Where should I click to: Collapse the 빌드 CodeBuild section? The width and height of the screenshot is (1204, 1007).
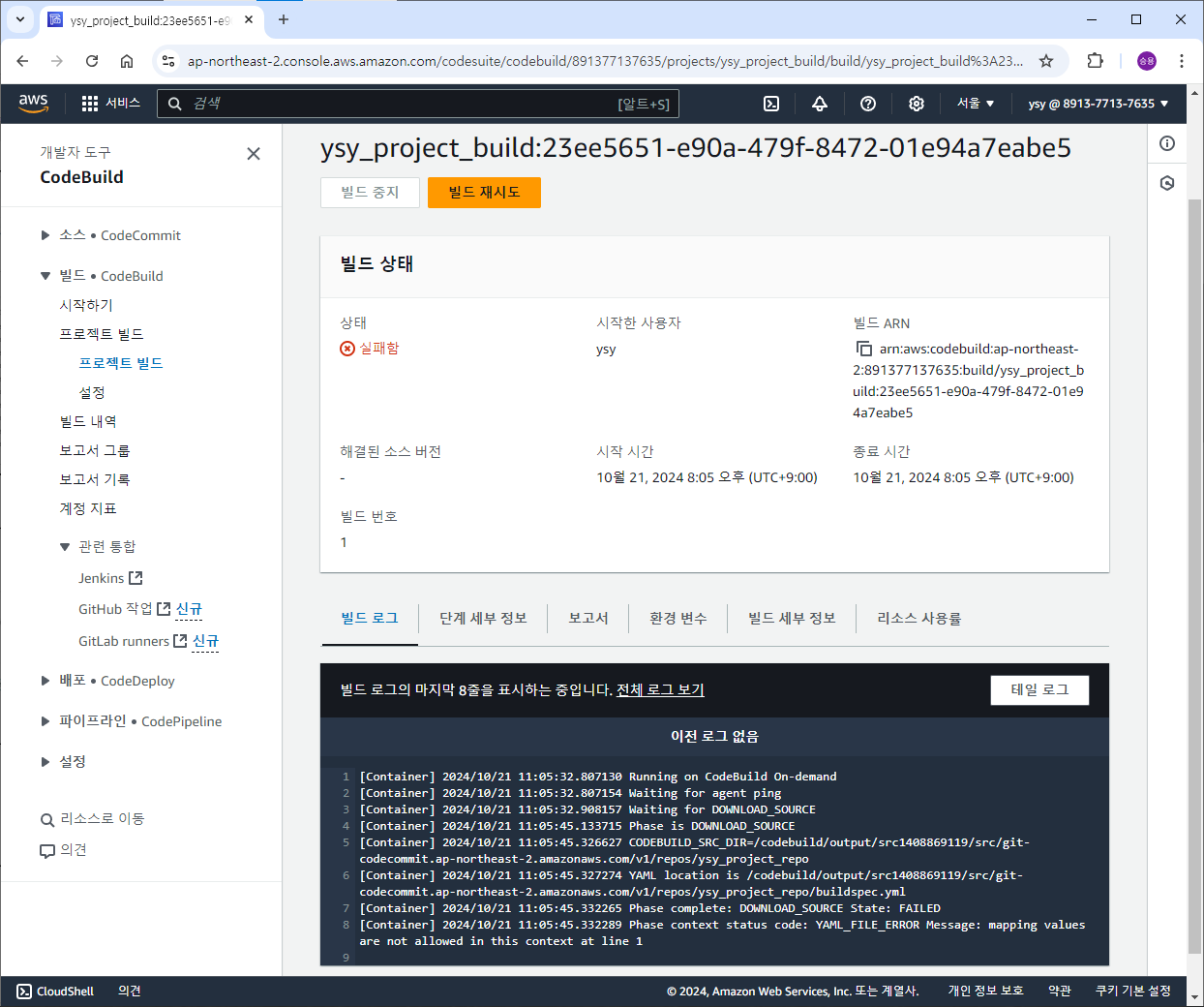[x=45, y=276]
